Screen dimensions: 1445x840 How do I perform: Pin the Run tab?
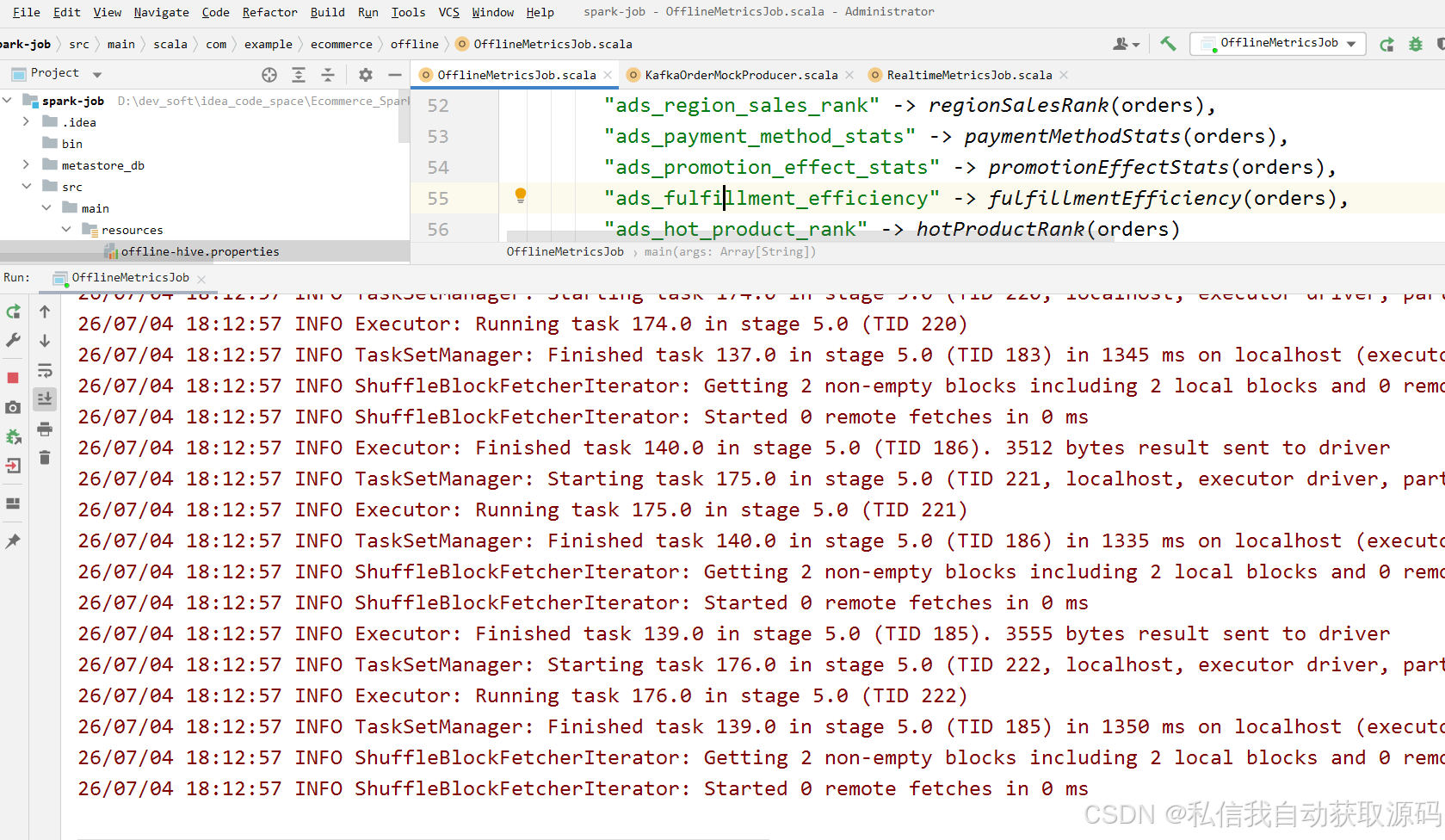[x=13, y=540]
